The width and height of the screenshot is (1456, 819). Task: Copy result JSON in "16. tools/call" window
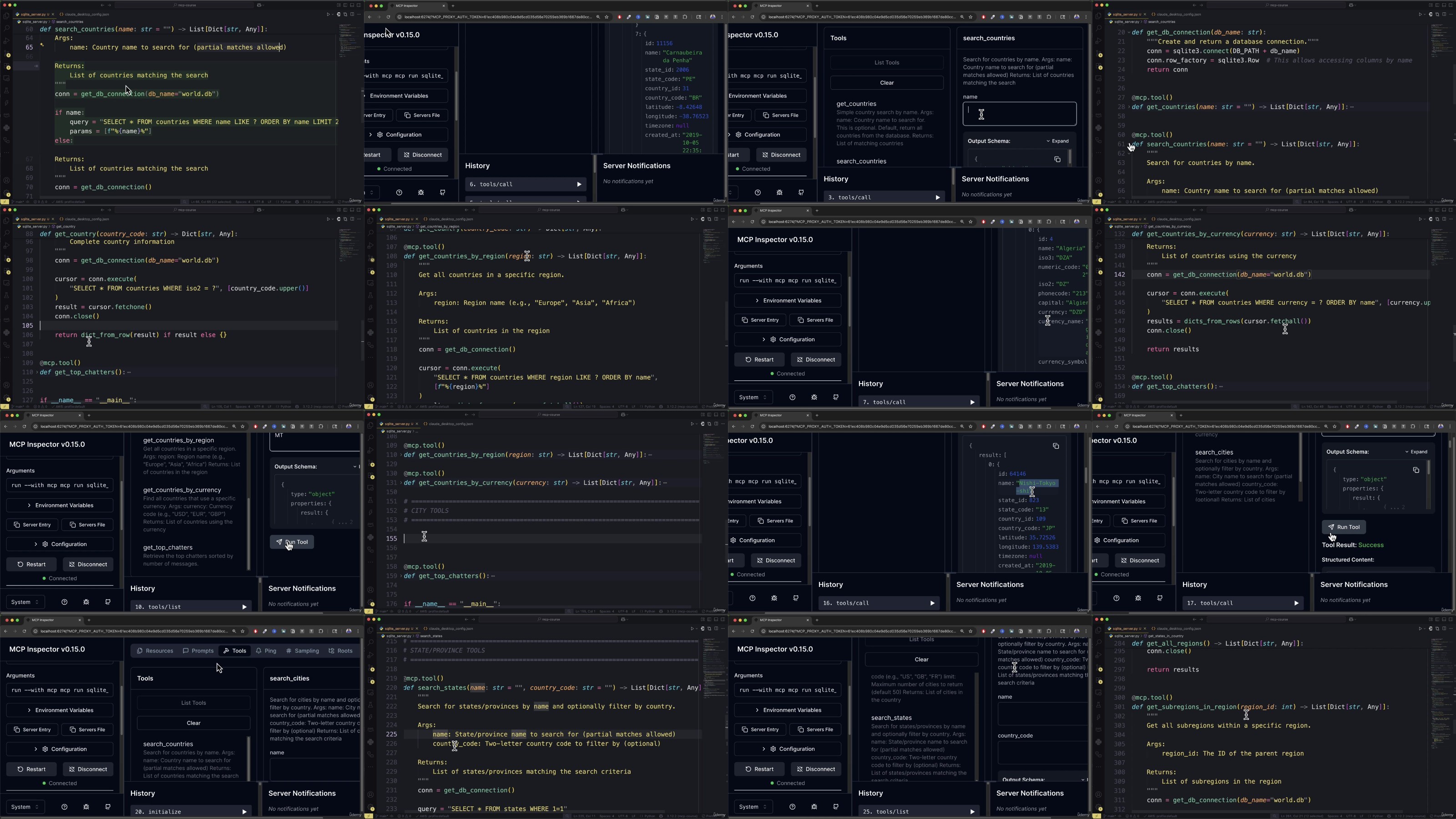(x=1056, y=446)
